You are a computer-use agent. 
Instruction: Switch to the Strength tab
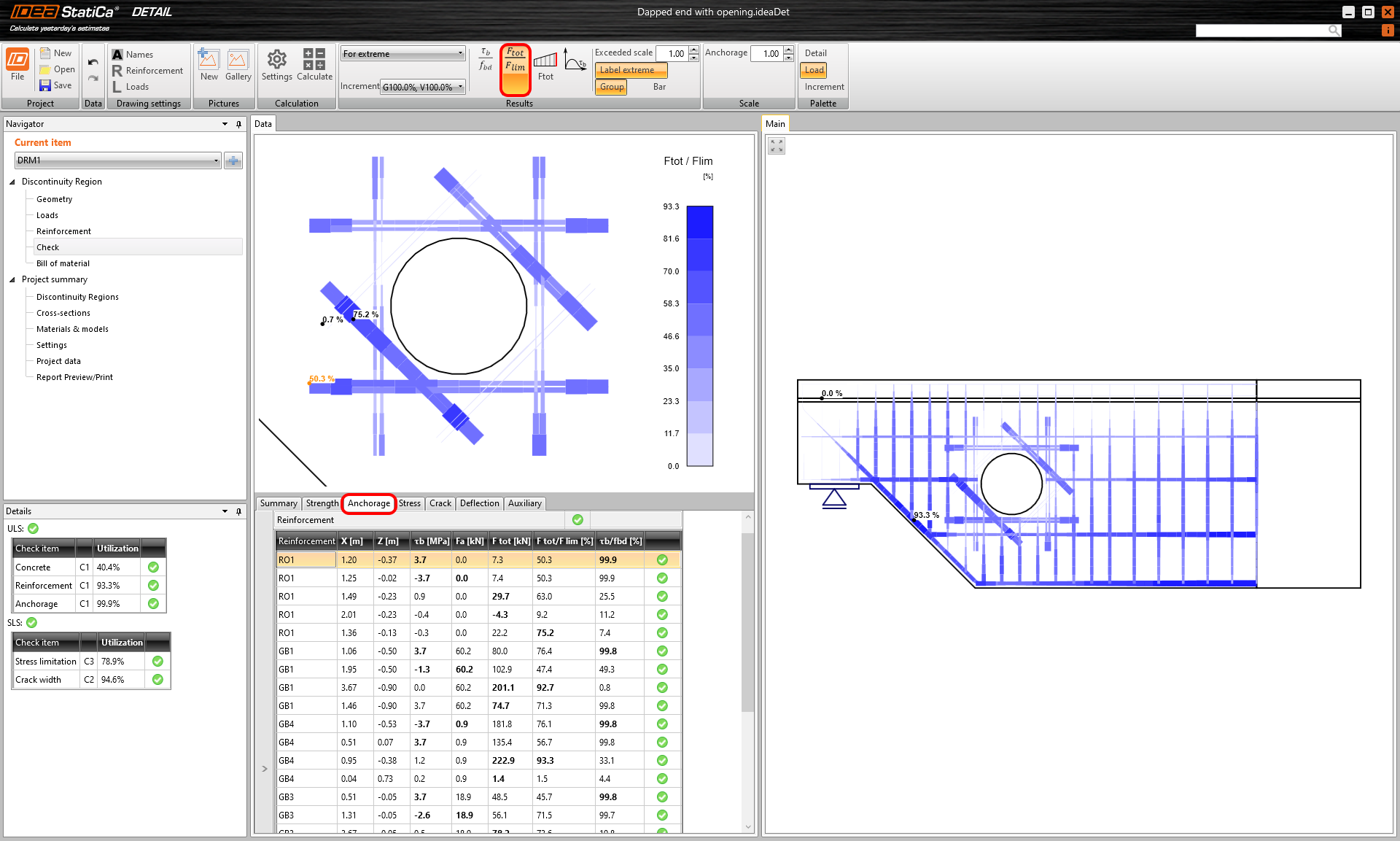[x=322, y=503]
